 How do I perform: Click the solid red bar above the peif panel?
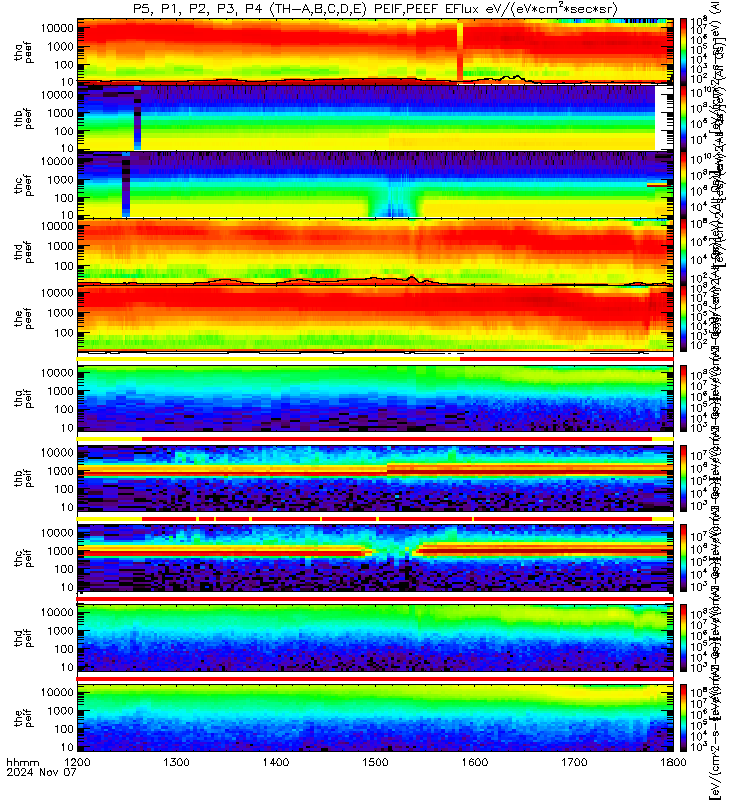[x=375, y=679]
